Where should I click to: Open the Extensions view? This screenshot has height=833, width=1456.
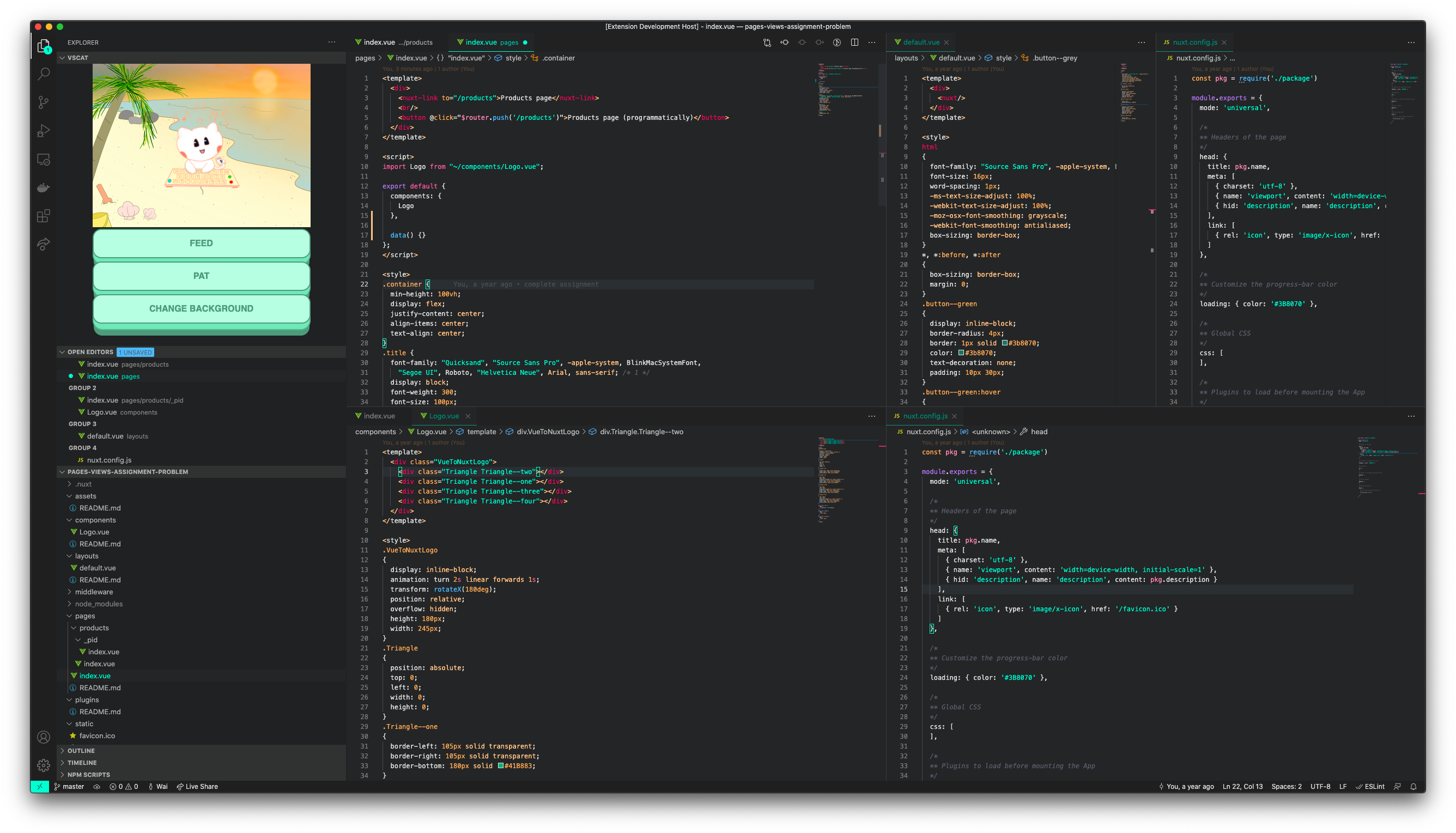coord(44,216)
